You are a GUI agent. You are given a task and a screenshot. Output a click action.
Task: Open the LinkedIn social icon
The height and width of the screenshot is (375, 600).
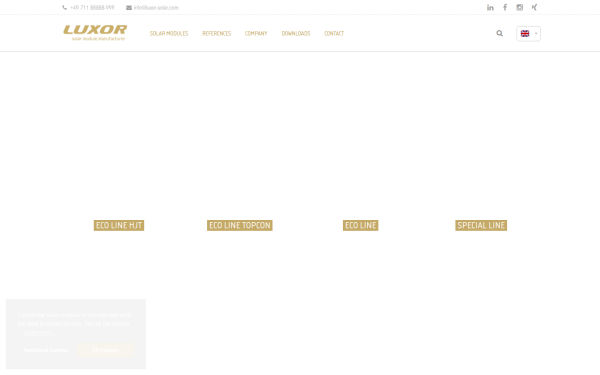(x=490, y=7)
